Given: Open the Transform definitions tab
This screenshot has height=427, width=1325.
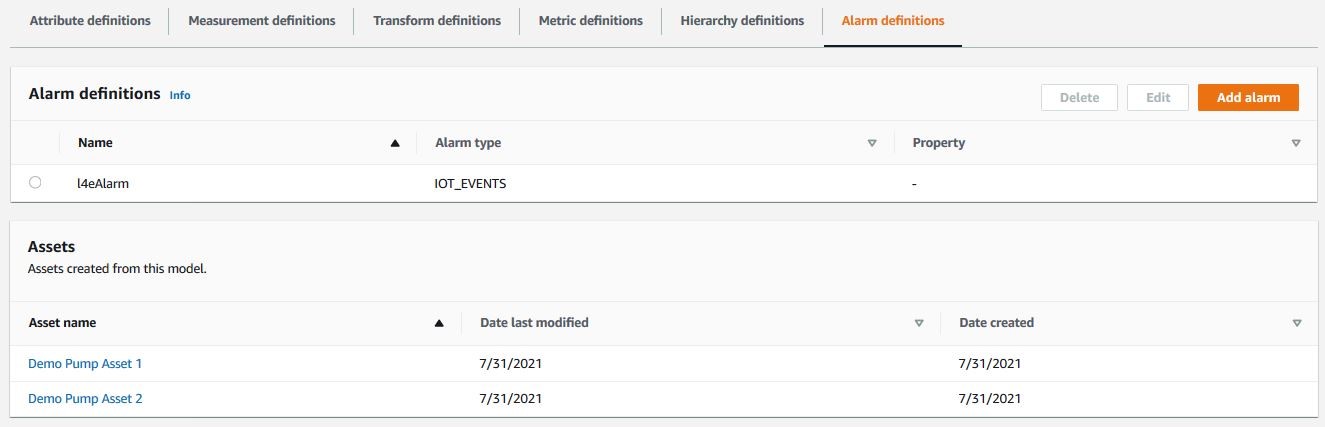Looking at the screenshot, I should [437, 21].
